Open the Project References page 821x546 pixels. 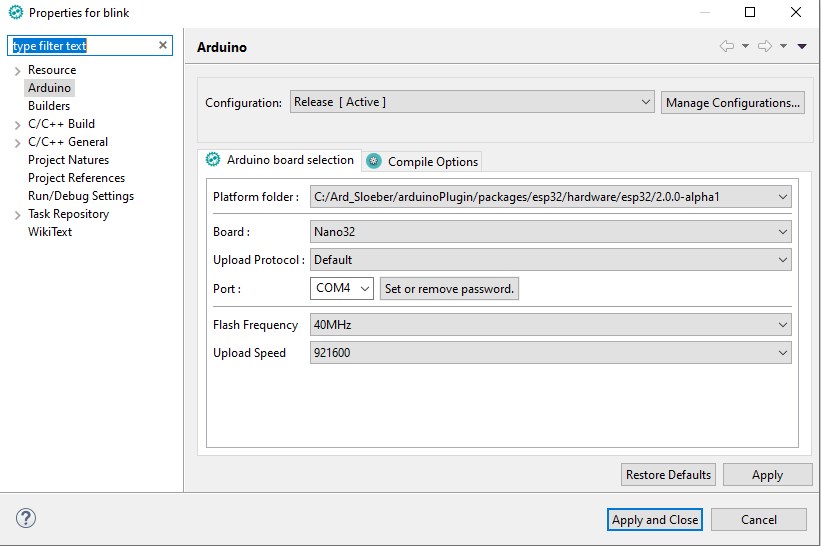(x=76, y=178)
